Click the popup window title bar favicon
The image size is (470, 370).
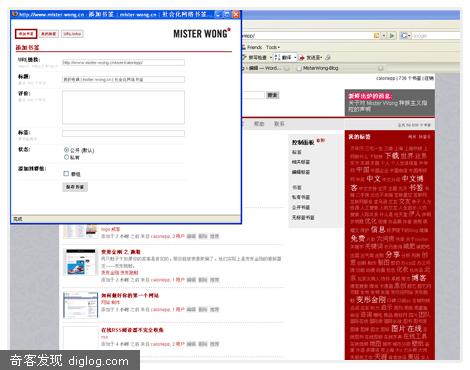click(15, 14)
